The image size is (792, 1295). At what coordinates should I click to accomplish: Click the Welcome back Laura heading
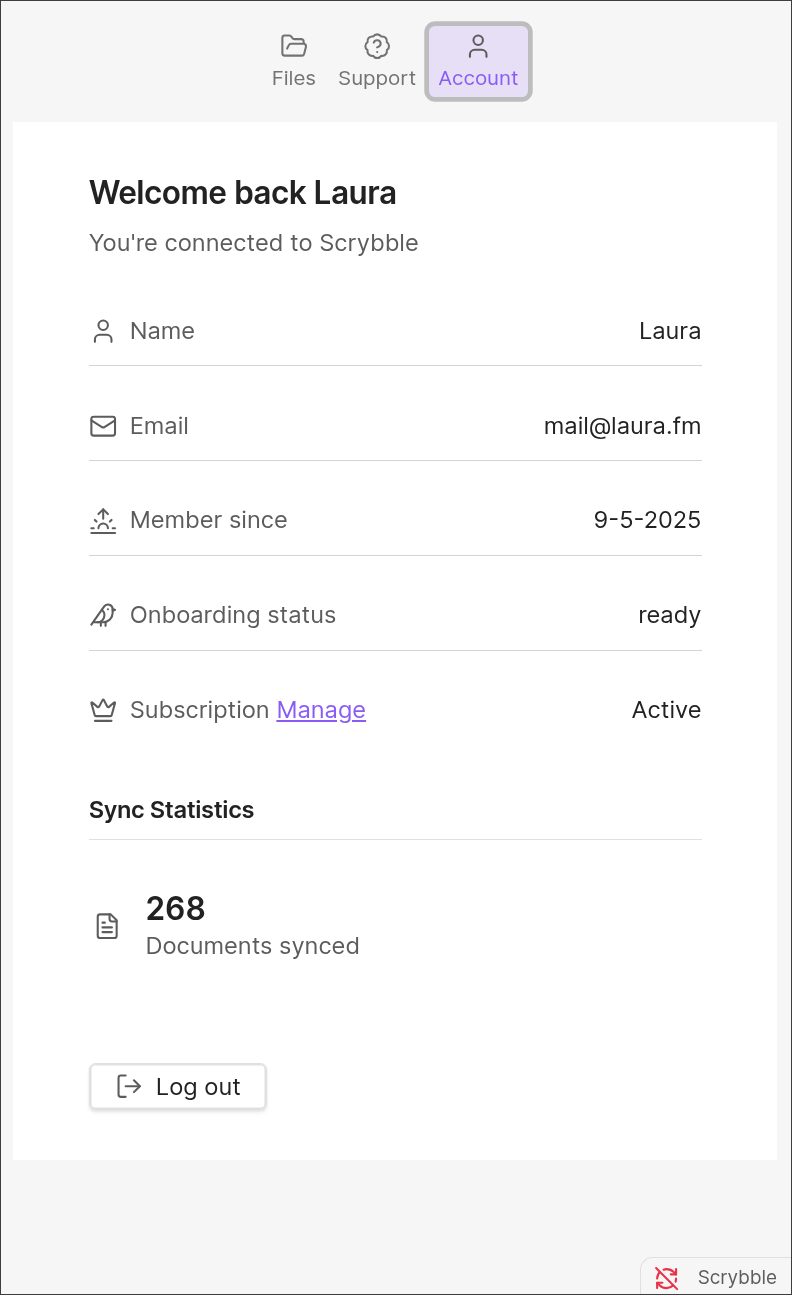[243, 192]
